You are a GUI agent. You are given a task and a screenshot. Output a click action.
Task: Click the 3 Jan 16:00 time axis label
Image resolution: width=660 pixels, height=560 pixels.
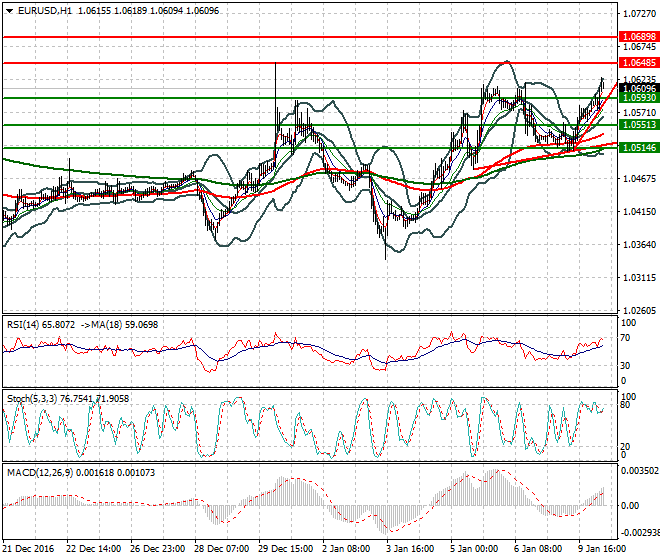410,549
